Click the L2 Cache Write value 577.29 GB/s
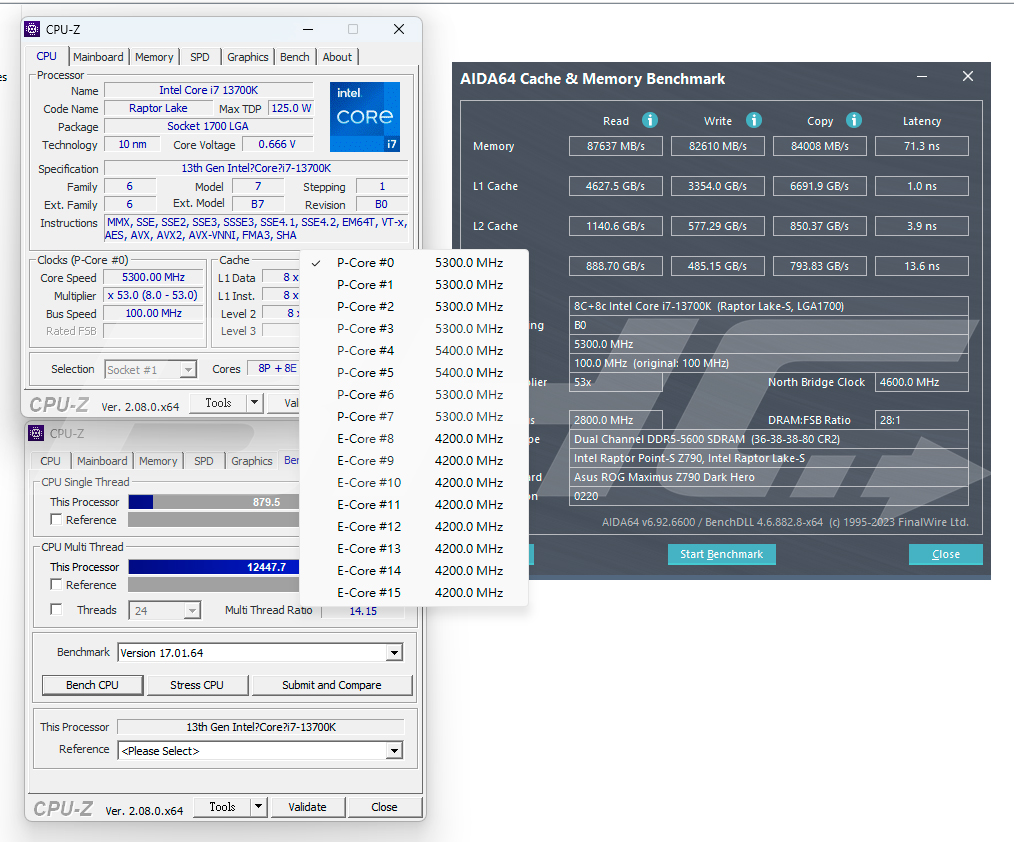1014x842 pixels. coord(718,226)
